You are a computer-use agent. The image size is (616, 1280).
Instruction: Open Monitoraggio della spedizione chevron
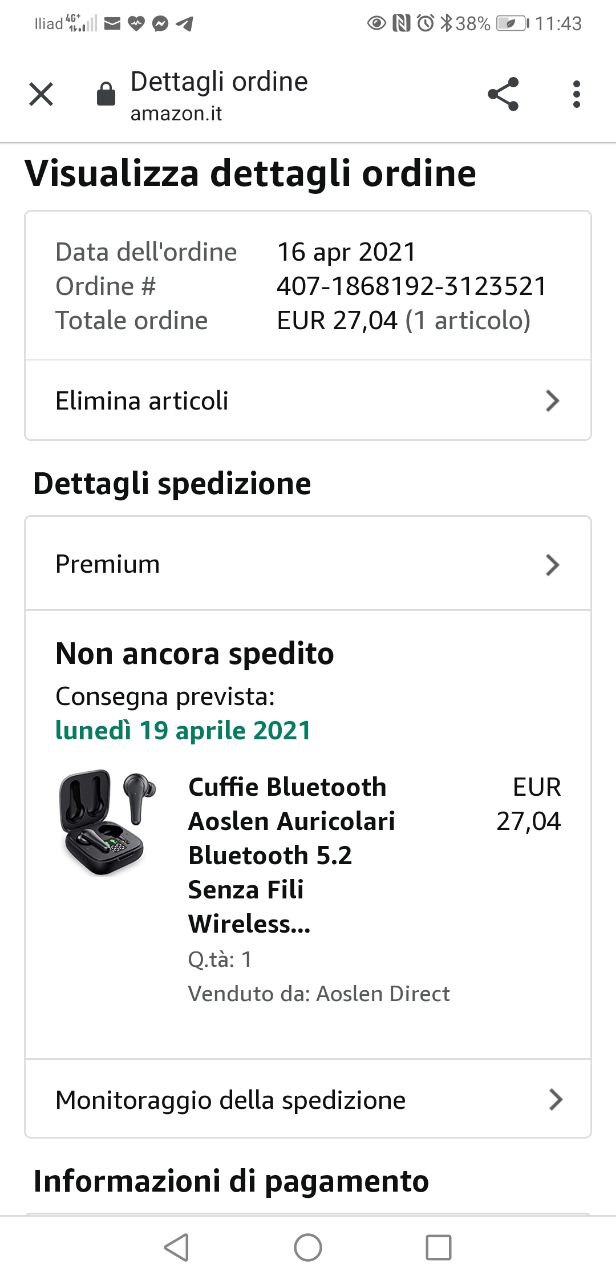[556, 1100]
